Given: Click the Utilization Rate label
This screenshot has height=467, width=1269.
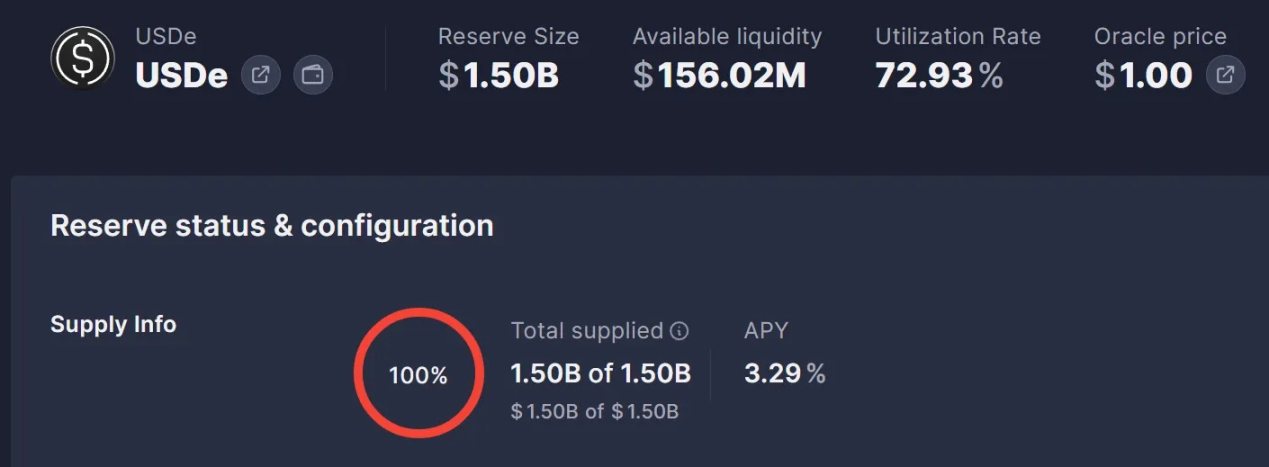Looking at the screenshot, I should click(x=958, y=37).
